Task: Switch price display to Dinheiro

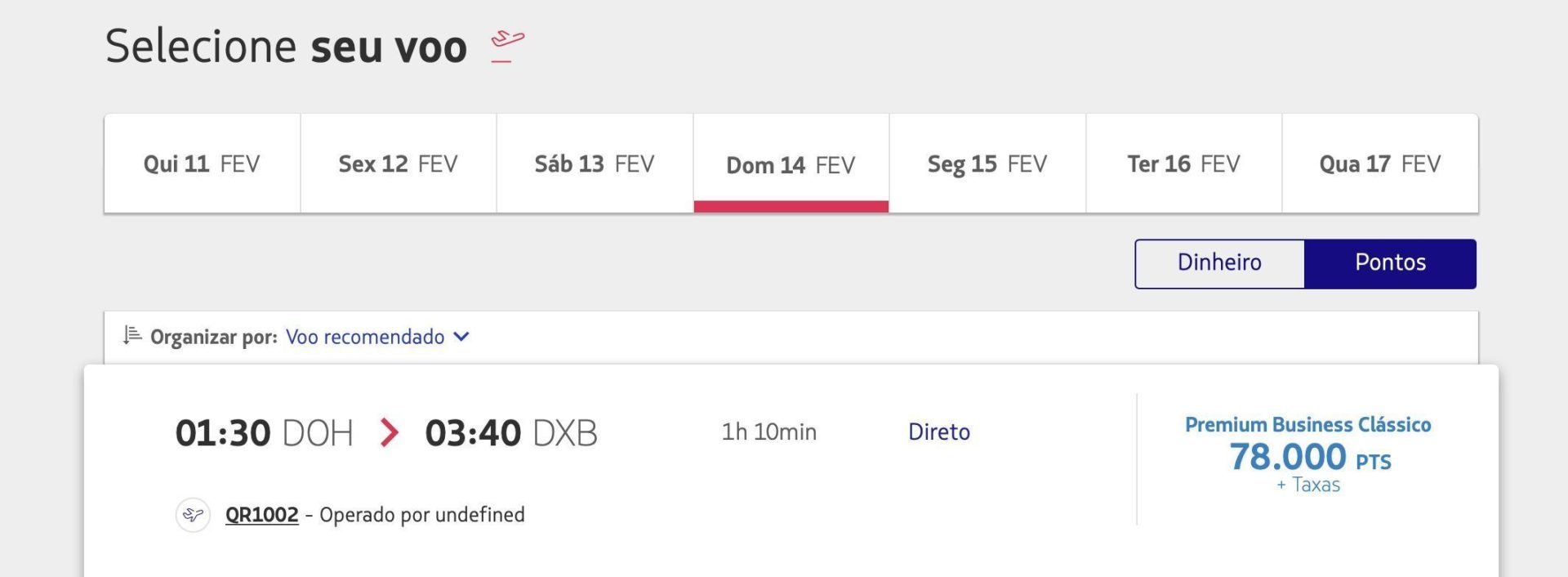Action: pos(1219,263)
